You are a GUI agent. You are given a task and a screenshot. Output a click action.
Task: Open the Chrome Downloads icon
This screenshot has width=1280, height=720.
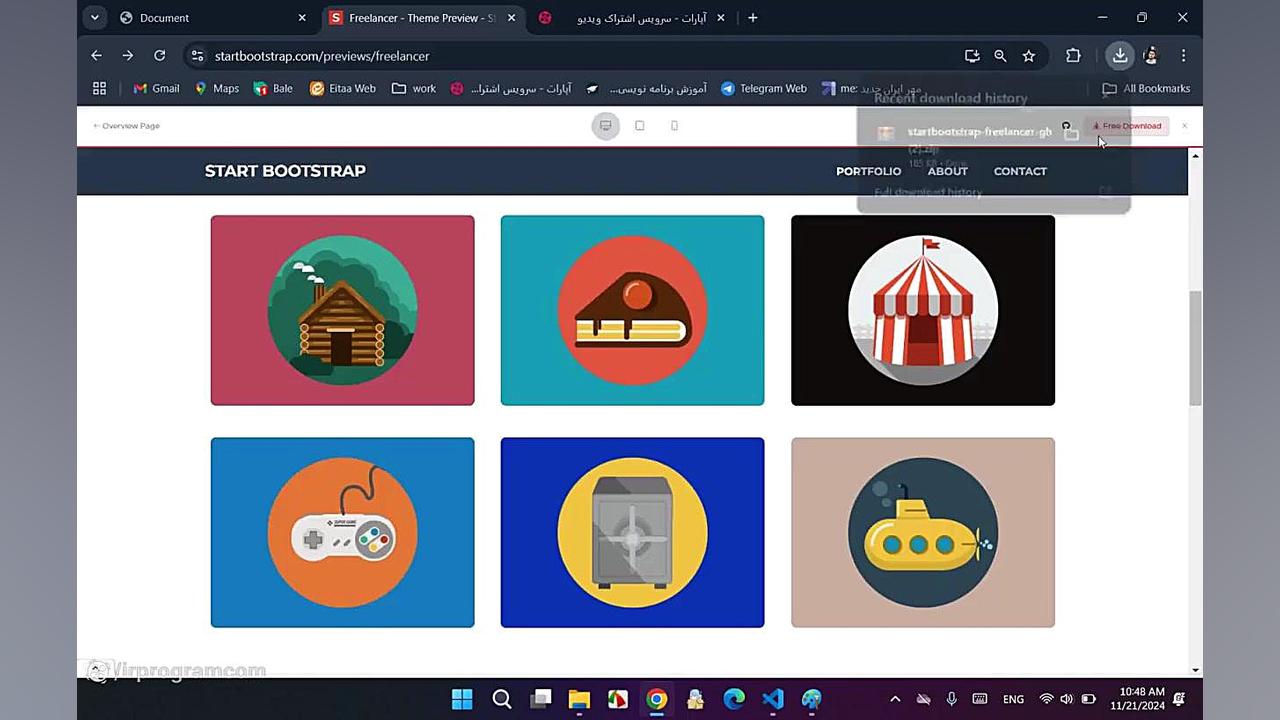[x=1120, y=56]
